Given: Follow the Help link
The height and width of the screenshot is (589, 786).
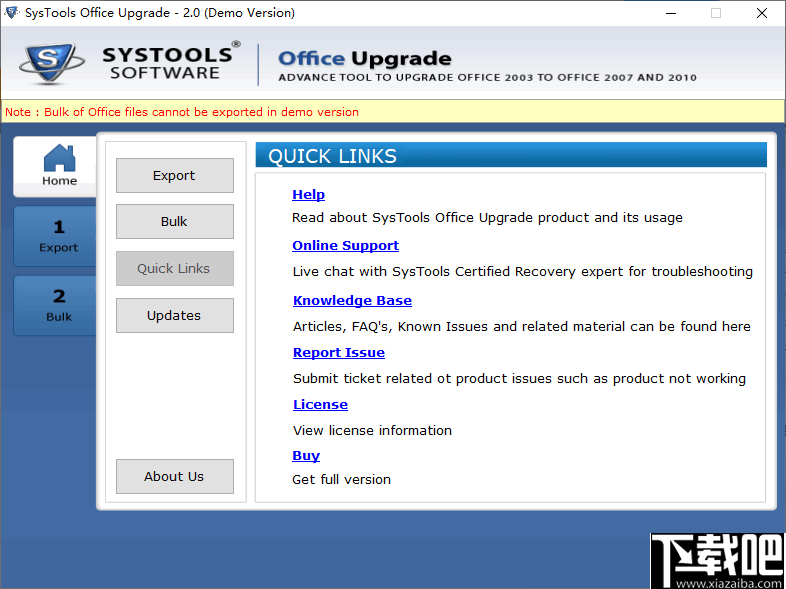Looking at the screenshot, I should point(308,194).
